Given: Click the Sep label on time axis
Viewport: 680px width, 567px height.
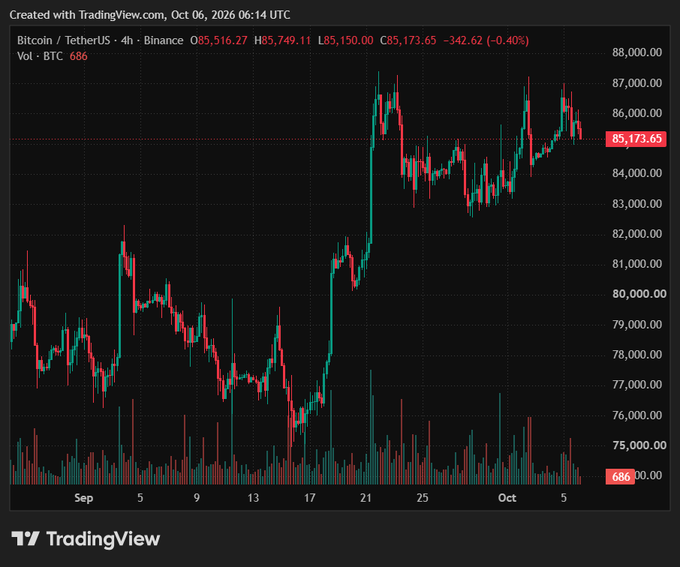Looking at the screenshot, I should coord(84,498).
